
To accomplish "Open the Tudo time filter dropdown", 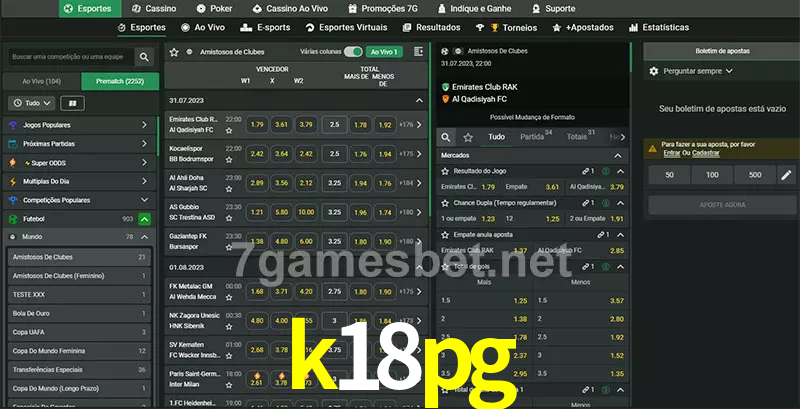I will [x=32, y=103].
